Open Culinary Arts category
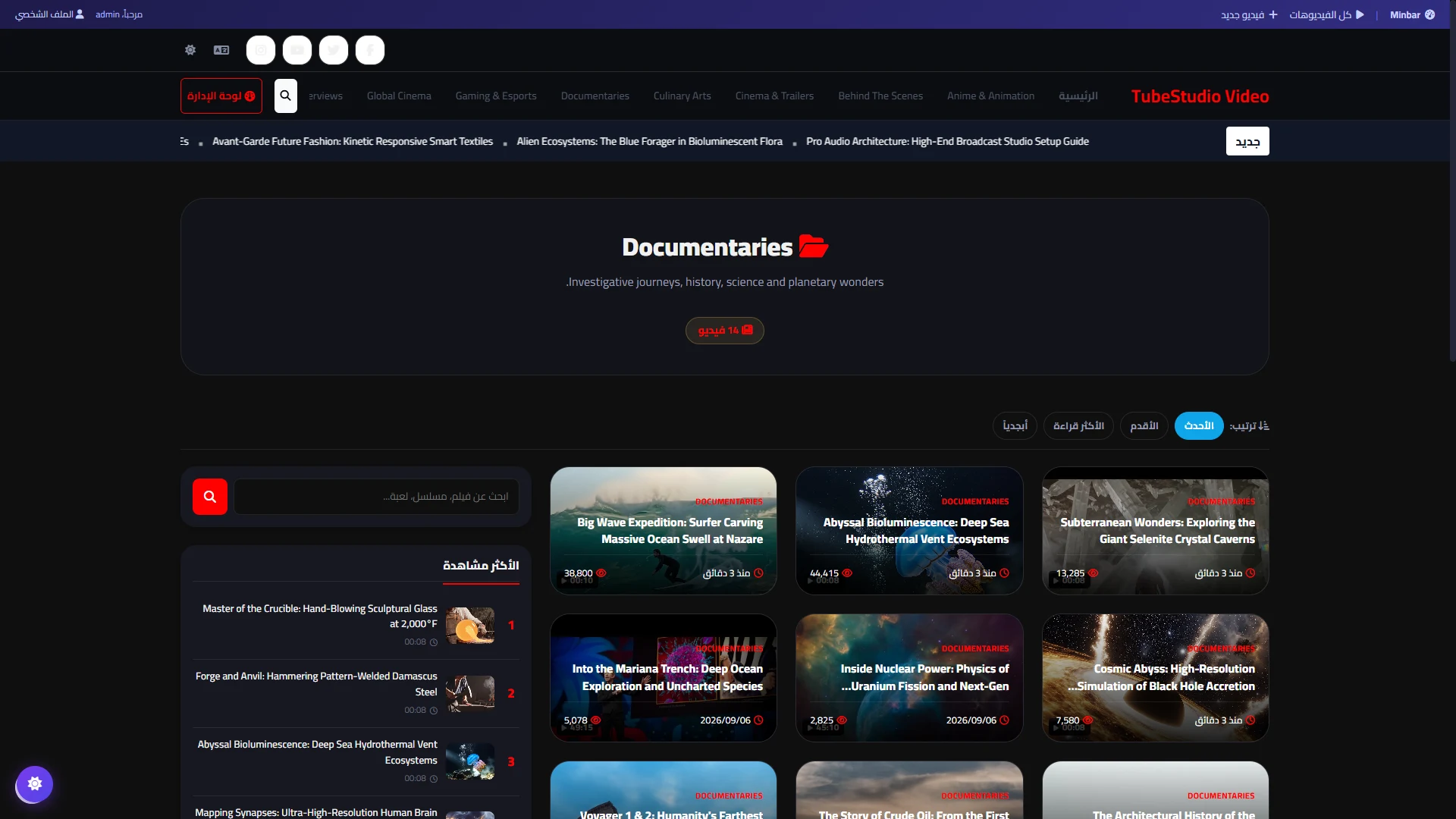 682,96
